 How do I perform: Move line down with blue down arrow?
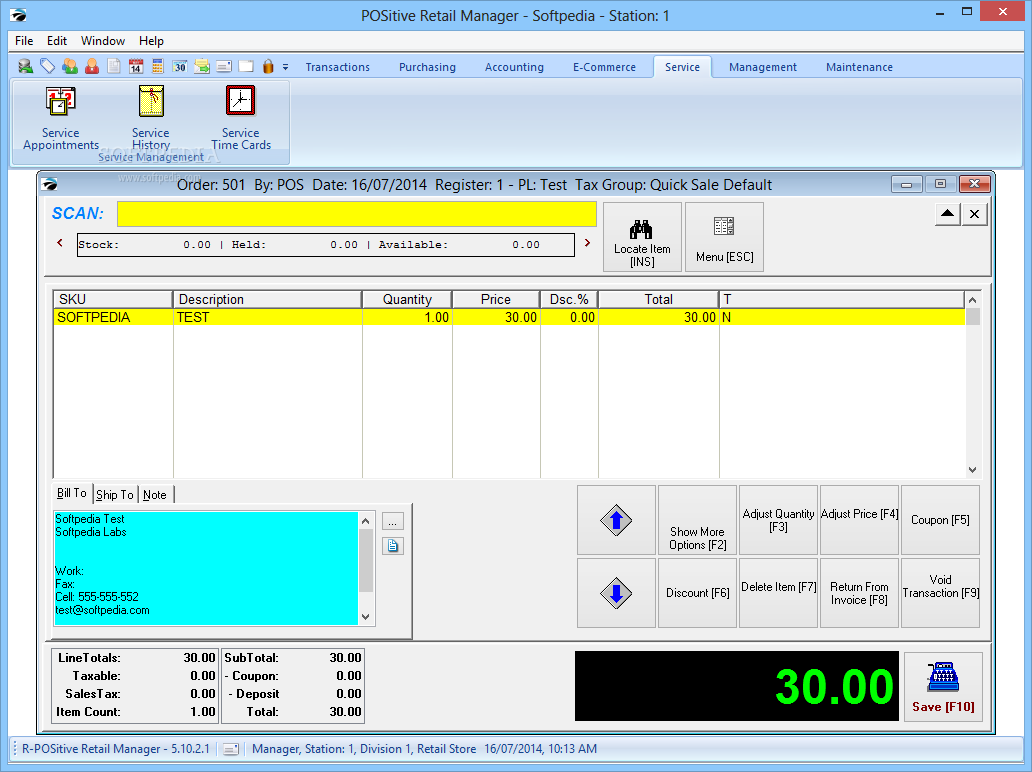coord(617,593)
